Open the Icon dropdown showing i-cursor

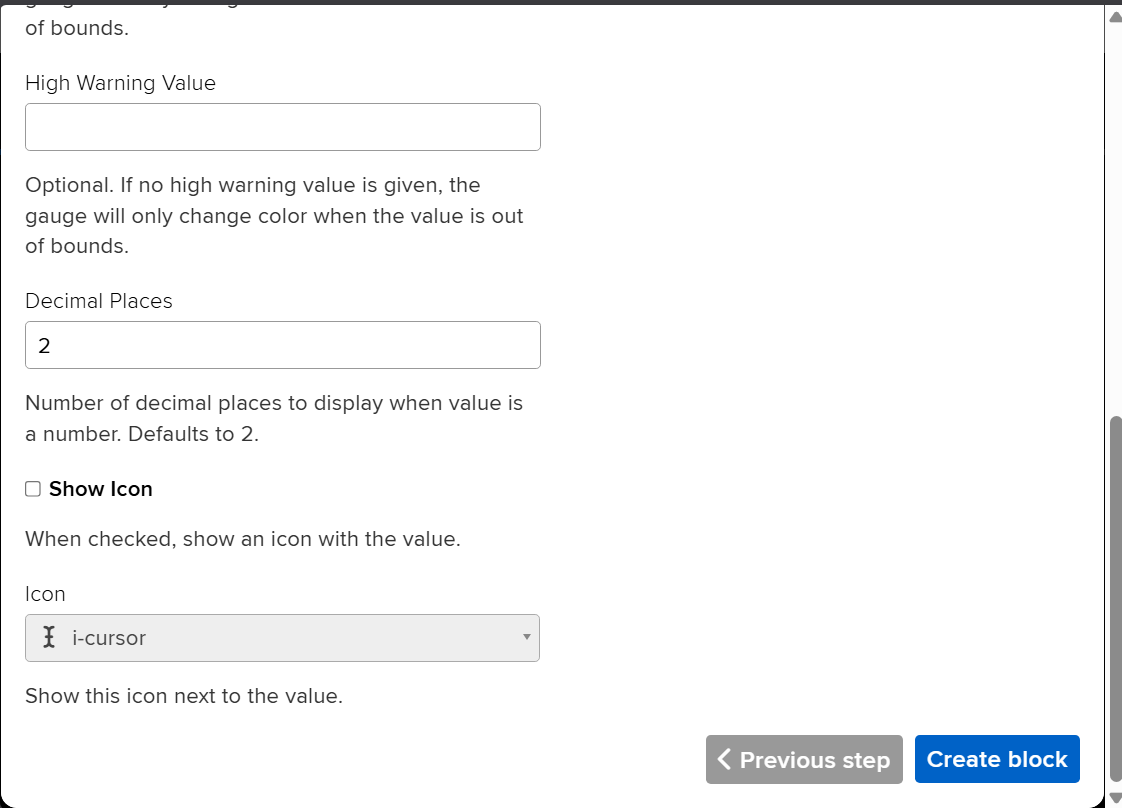(283, 638)
